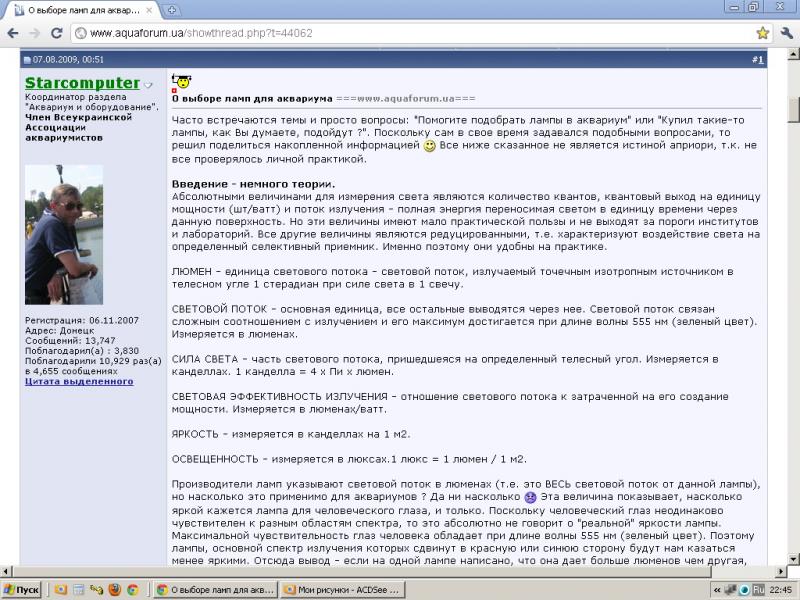The image size is (800, 600).
Task: Switch to the 'О выборе ламп для акв…' taskbar button
Action: [216, 590]
